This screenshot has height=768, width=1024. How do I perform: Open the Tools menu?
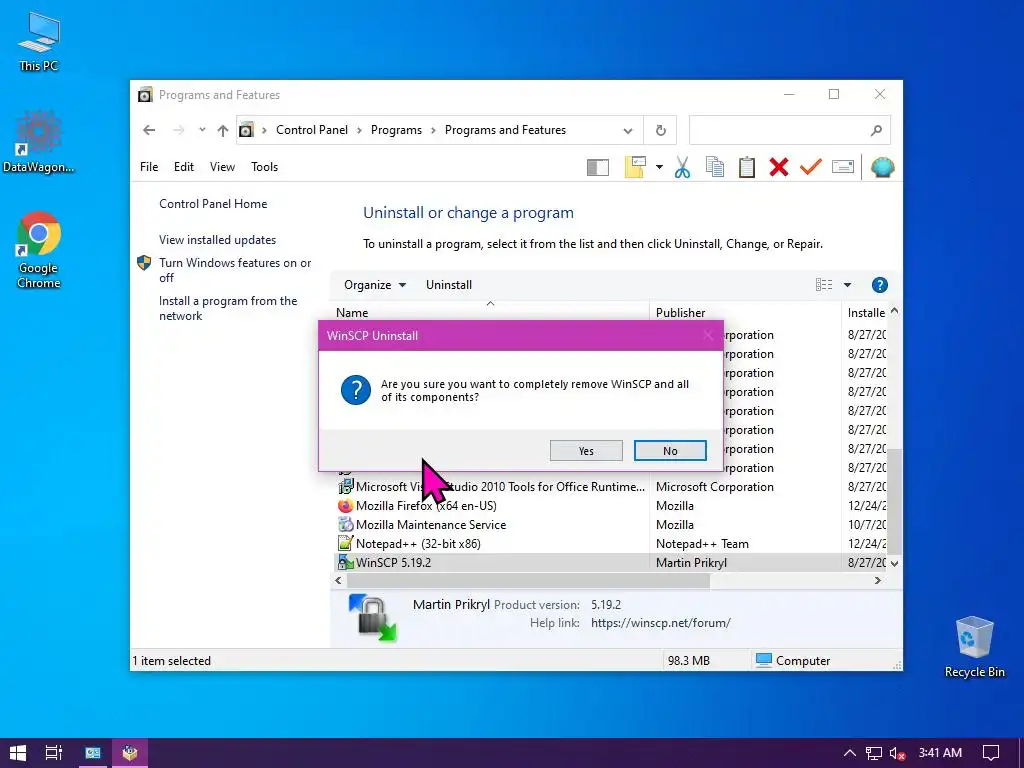tap(264, 167)
